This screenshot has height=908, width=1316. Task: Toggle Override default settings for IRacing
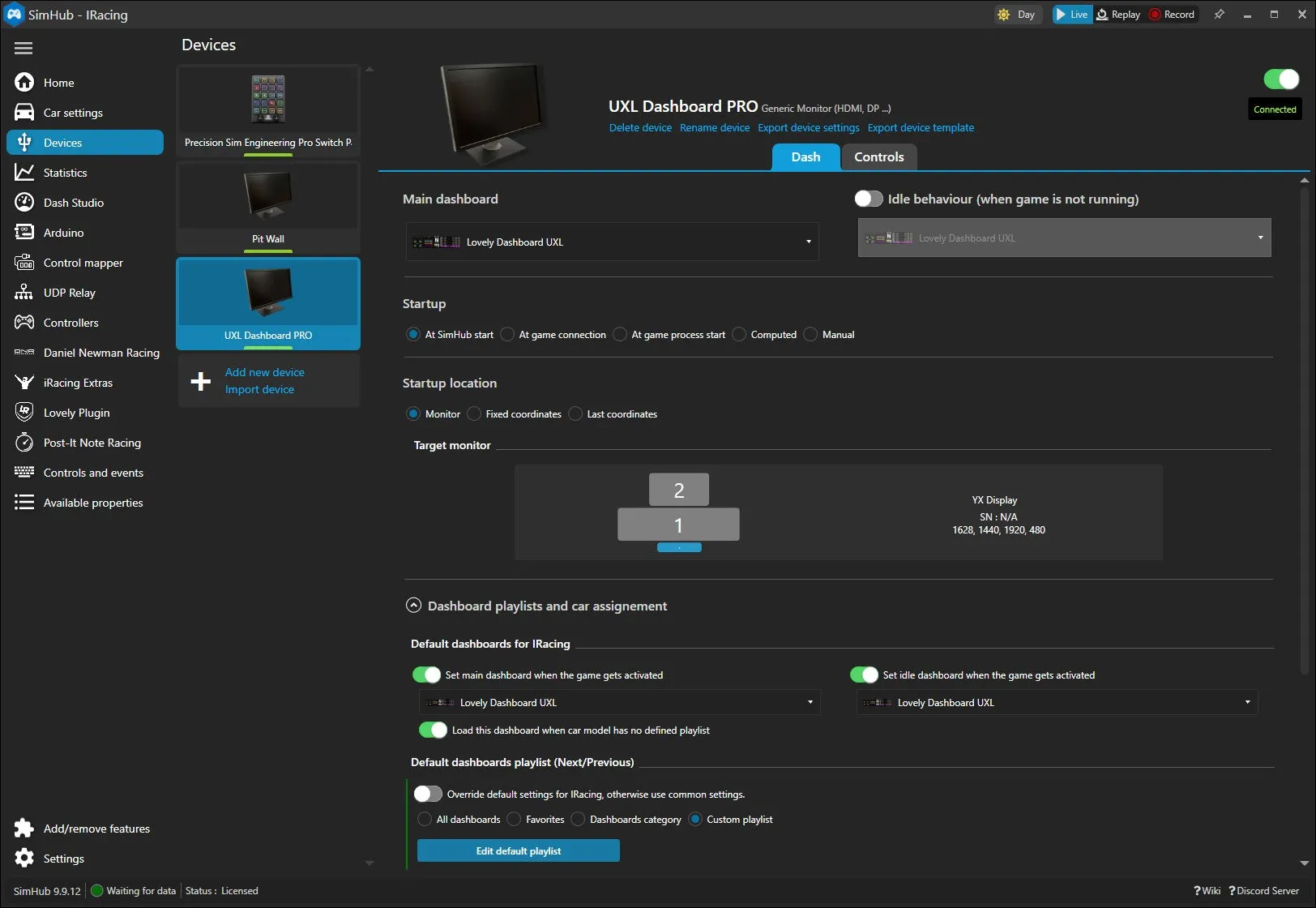pyautogui.click(x=428, y=794)
